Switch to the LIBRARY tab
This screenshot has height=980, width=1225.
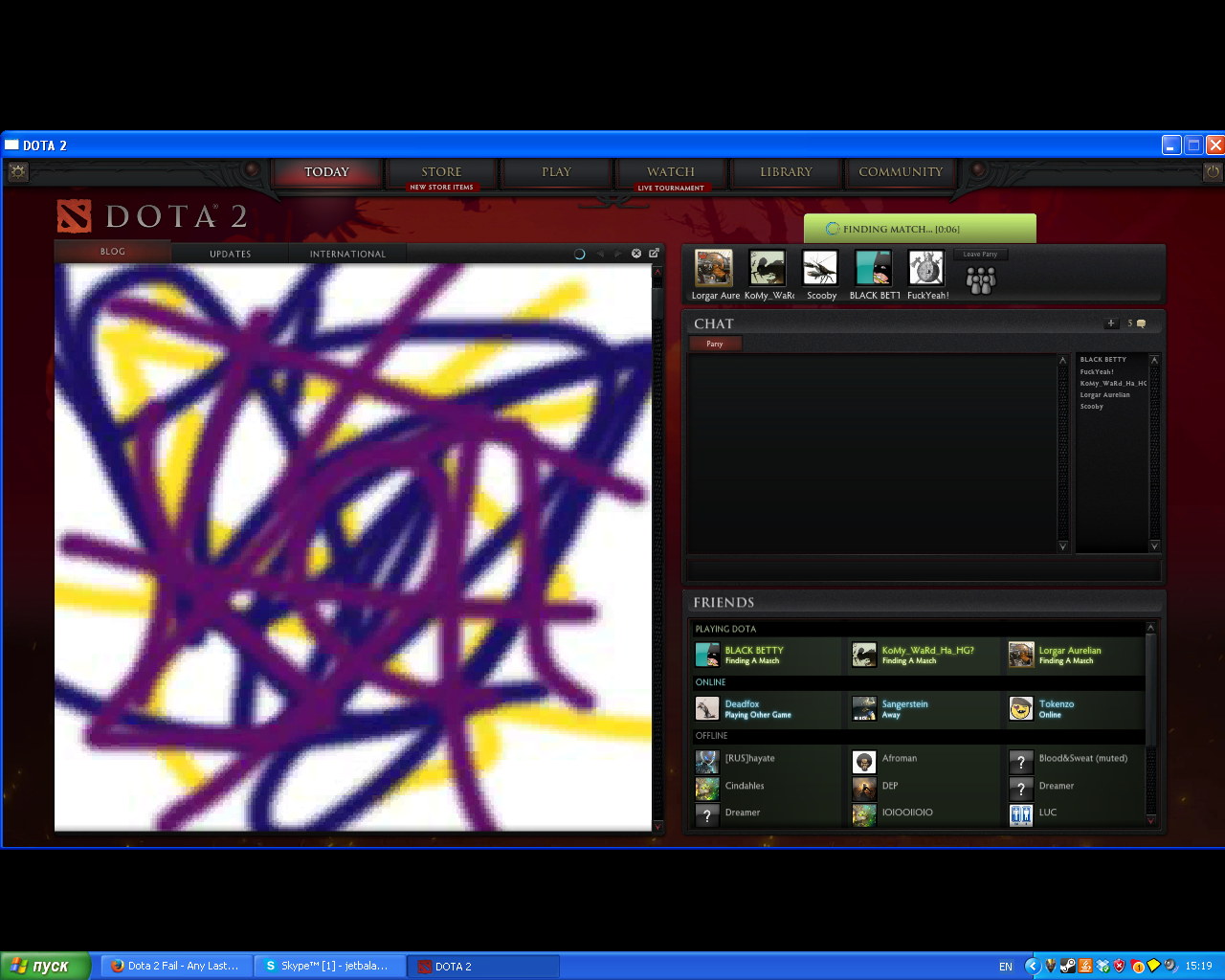click(x=786, y=172)
